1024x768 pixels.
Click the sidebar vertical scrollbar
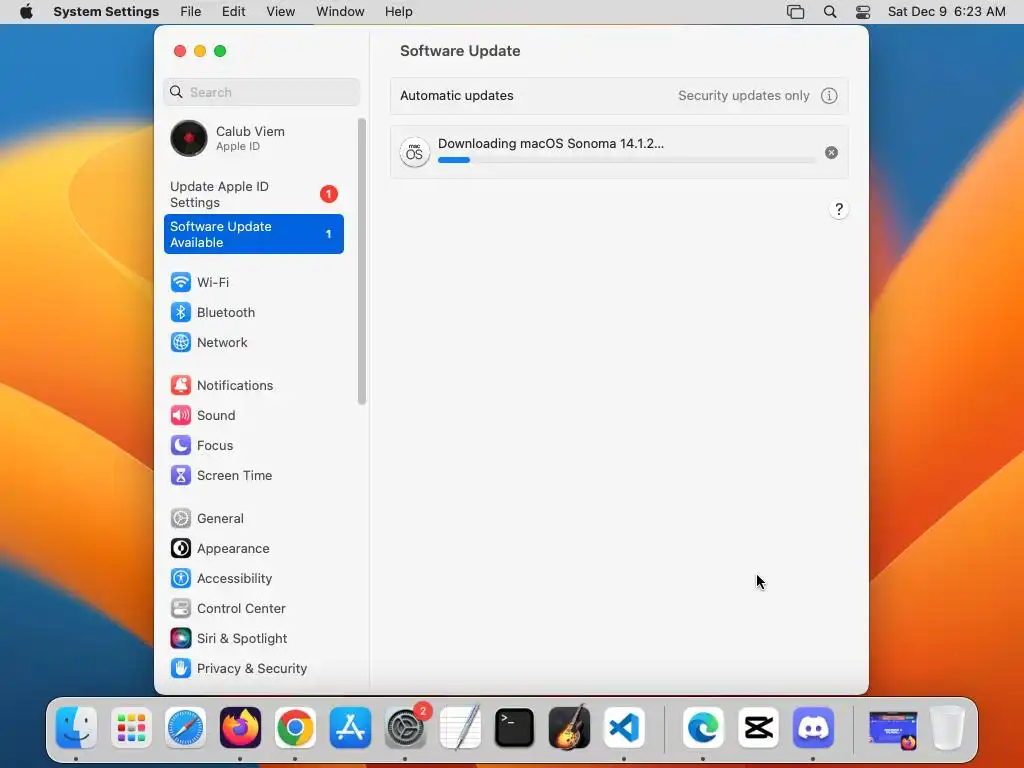[x=362, y=261]
